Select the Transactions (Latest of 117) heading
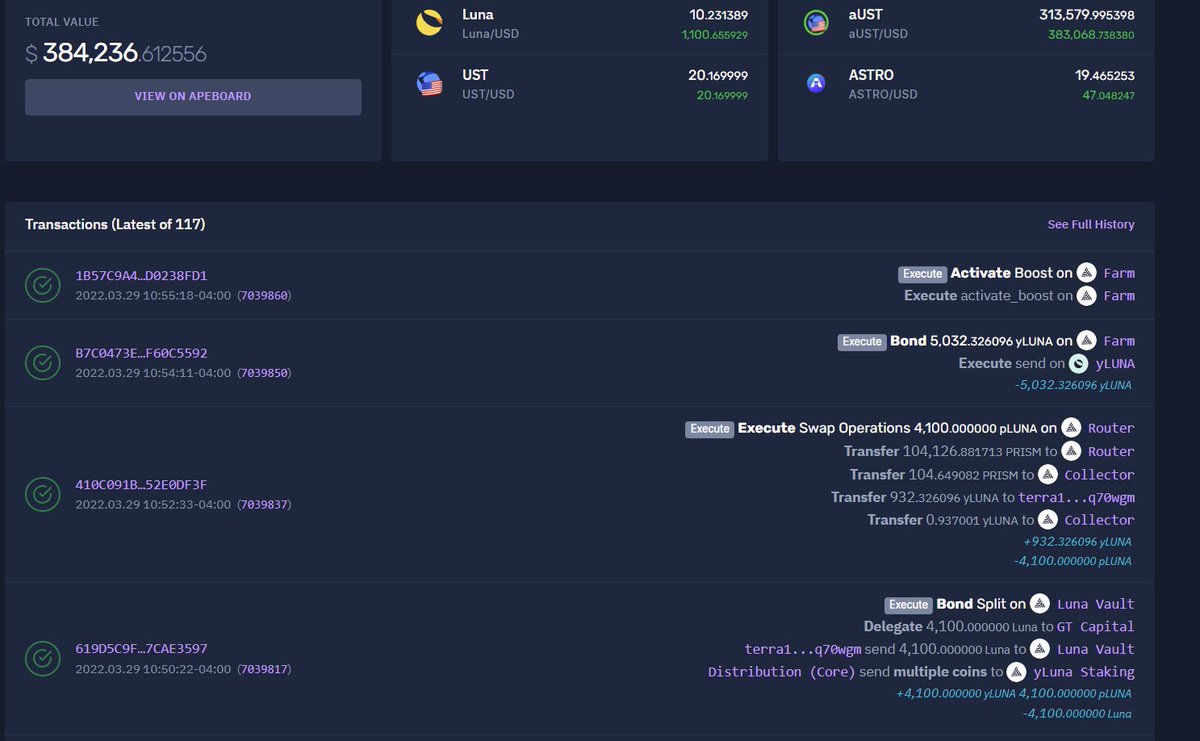This screenshot has width=1200, height=741. click(115, 225)
